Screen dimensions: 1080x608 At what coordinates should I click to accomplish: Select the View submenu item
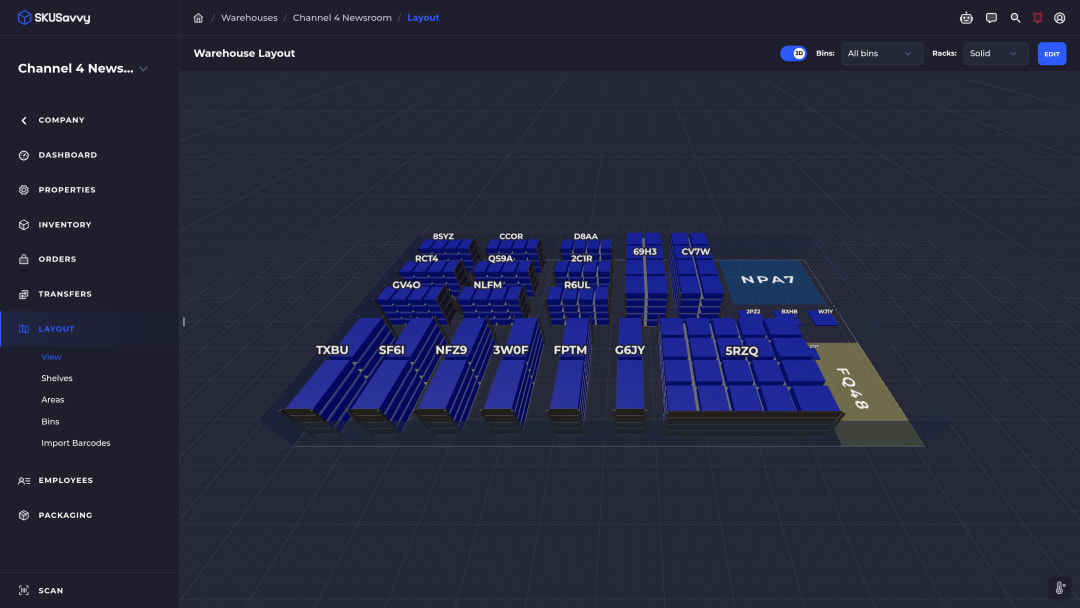(51, 357)
